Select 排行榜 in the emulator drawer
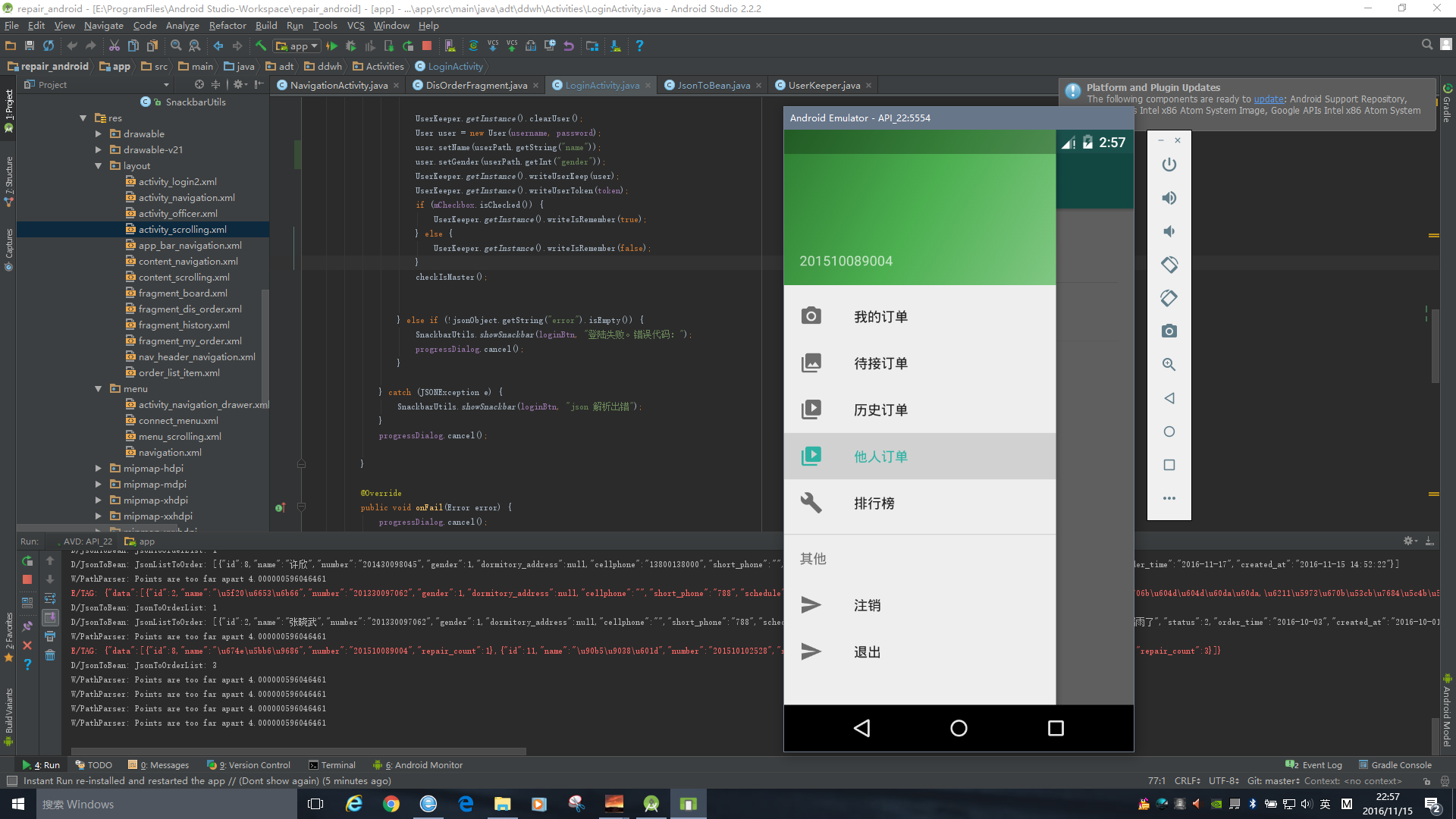This screenshot has width=1456, height=819. [x=919, y=503]
